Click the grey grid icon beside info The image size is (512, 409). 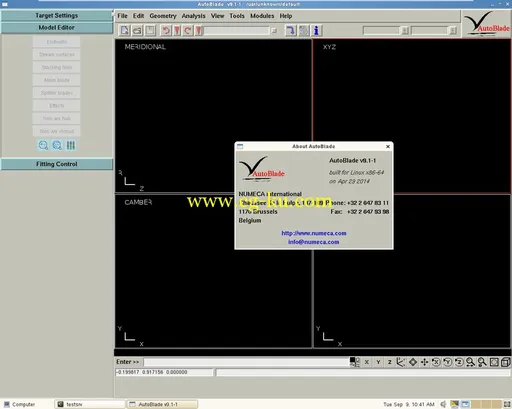(x=304, y=30)
